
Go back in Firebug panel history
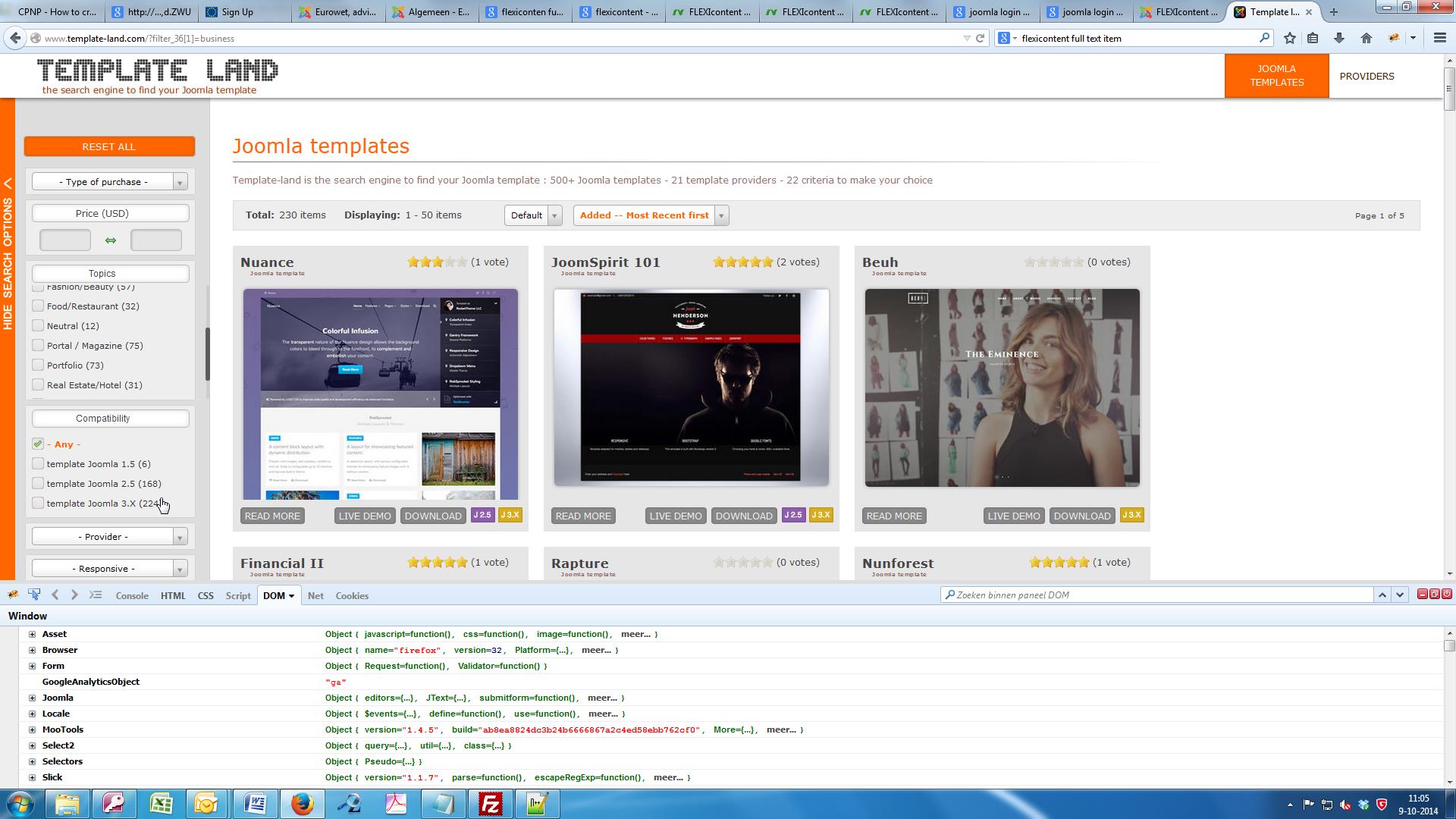click(x=55, y=595)
